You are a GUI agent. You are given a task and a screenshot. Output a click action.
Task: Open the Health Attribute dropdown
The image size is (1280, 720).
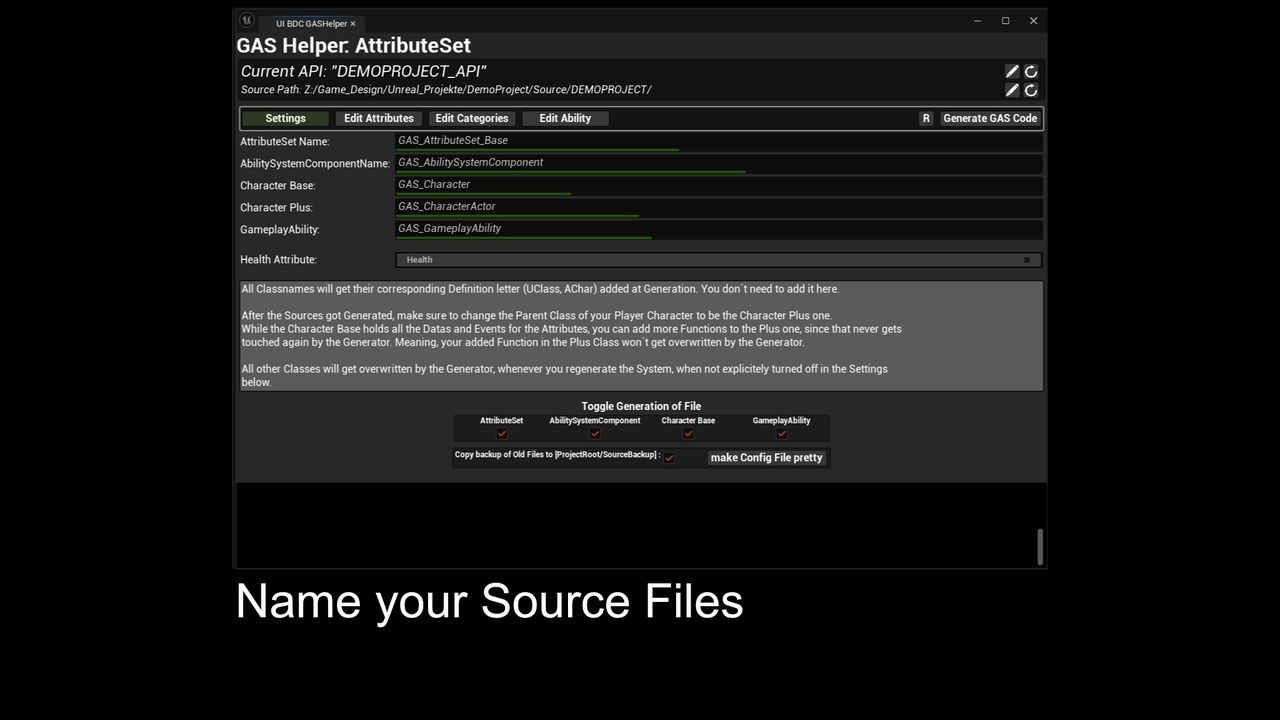(718, 260)
